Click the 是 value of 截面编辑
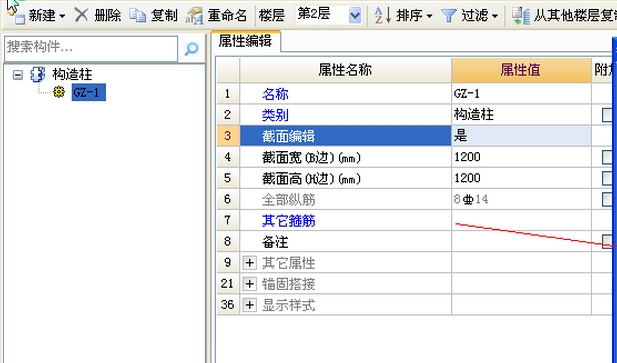This screenshot has width=617, height=363. point(521,136)
